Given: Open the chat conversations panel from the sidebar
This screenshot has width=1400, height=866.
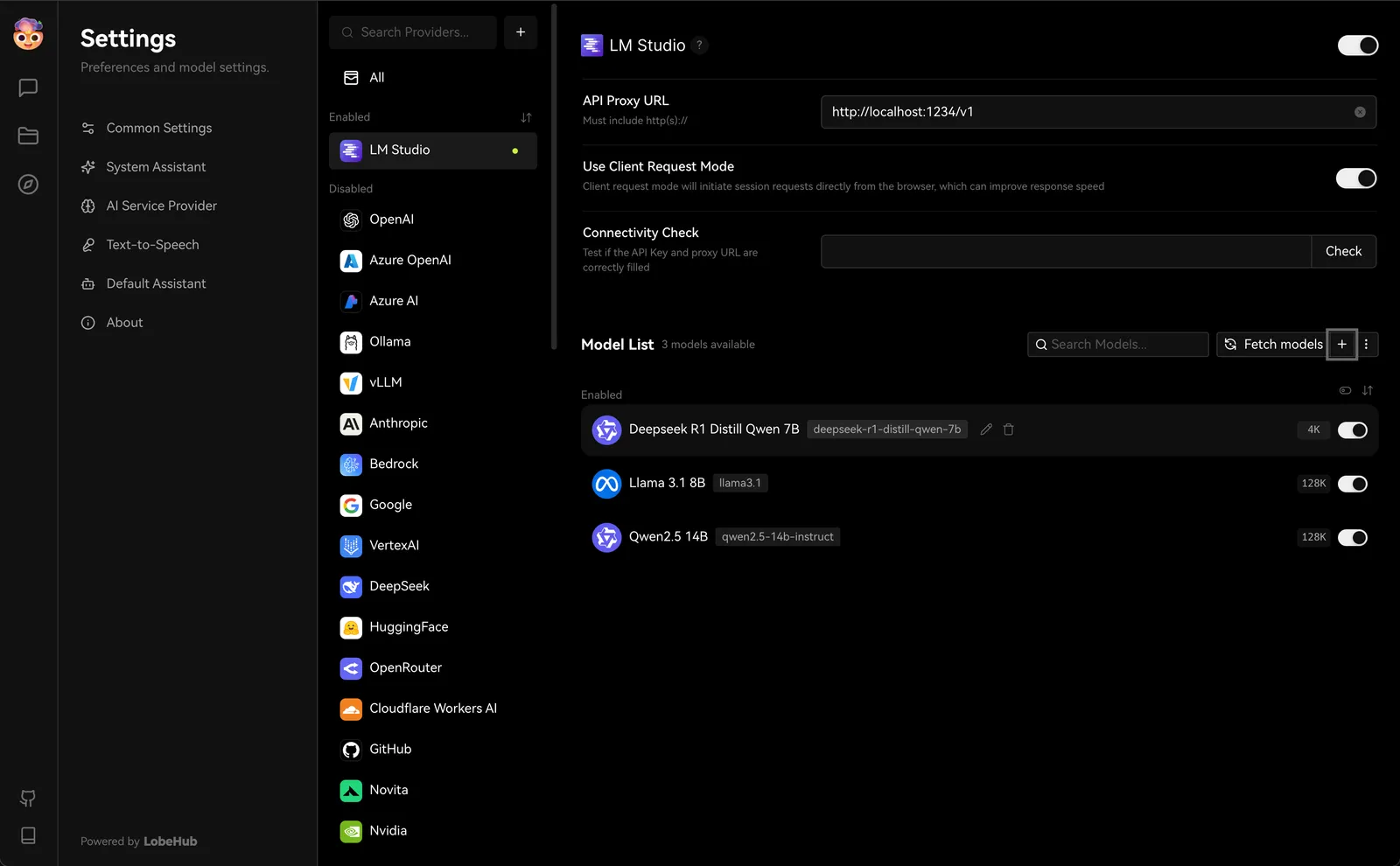Looking at the screenshot, I should 27,87.
